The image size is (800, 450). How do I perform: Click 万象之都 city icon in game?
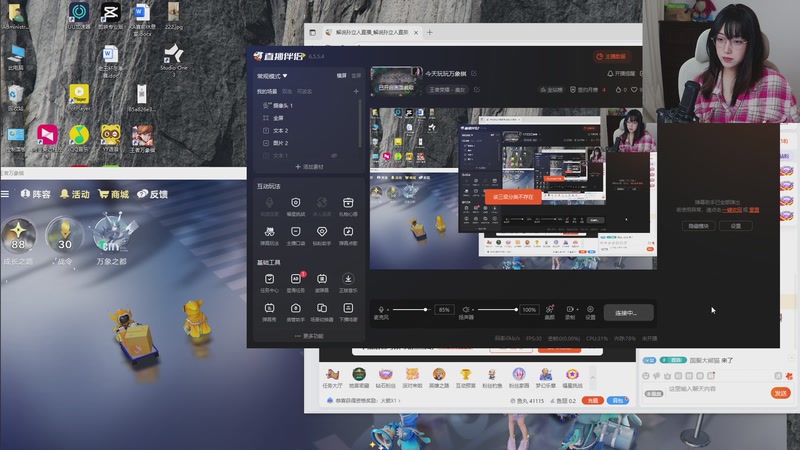click(x=112, y=233)
